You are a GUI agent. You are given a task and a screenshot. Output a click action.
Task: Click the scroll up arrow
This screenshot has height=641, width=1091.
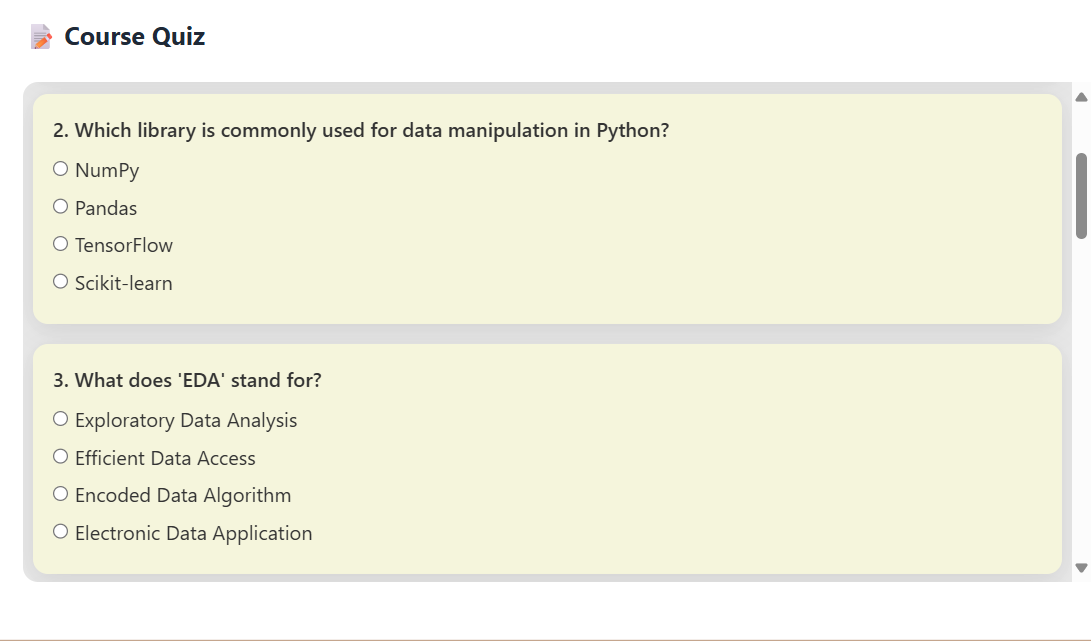point(1081,97)
